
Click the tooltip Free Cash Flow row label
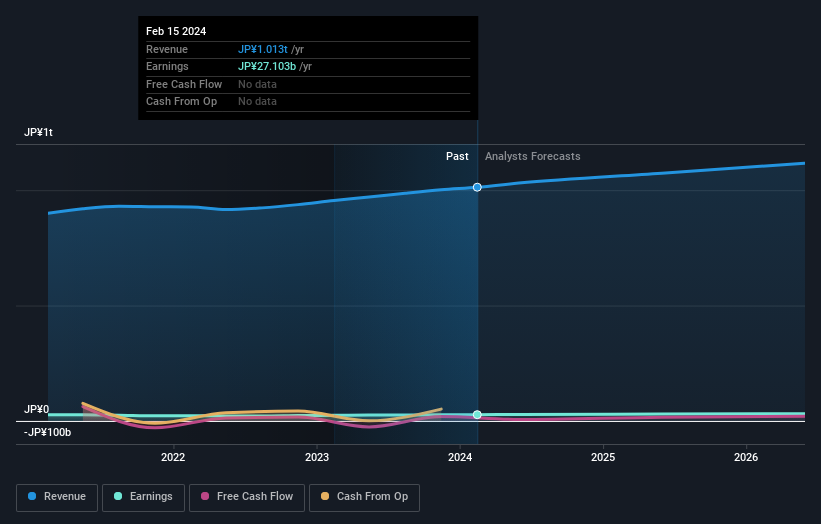pyautogui.click(x=184, y=84)
